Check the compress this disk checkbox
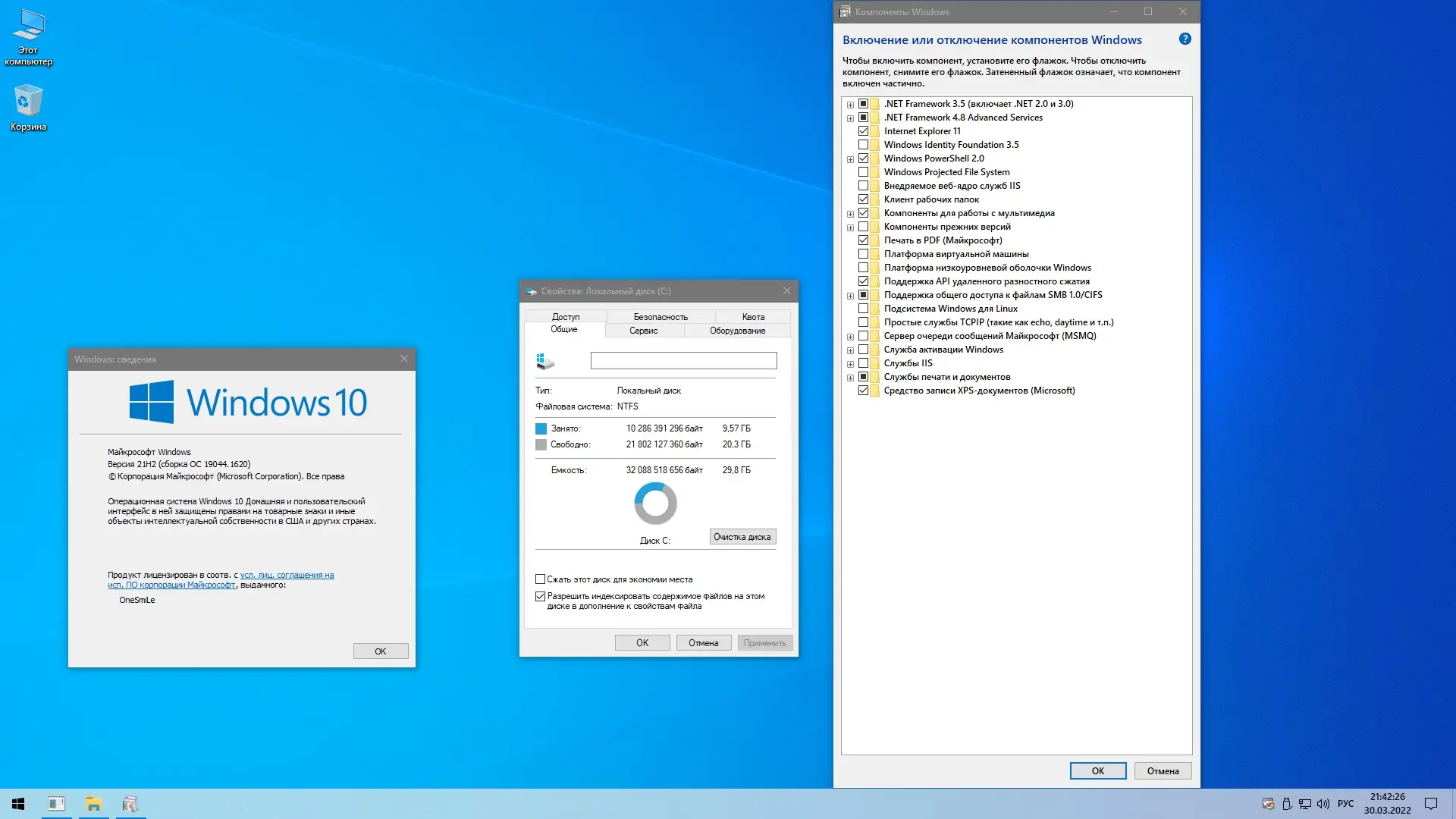 pos(541,579)
